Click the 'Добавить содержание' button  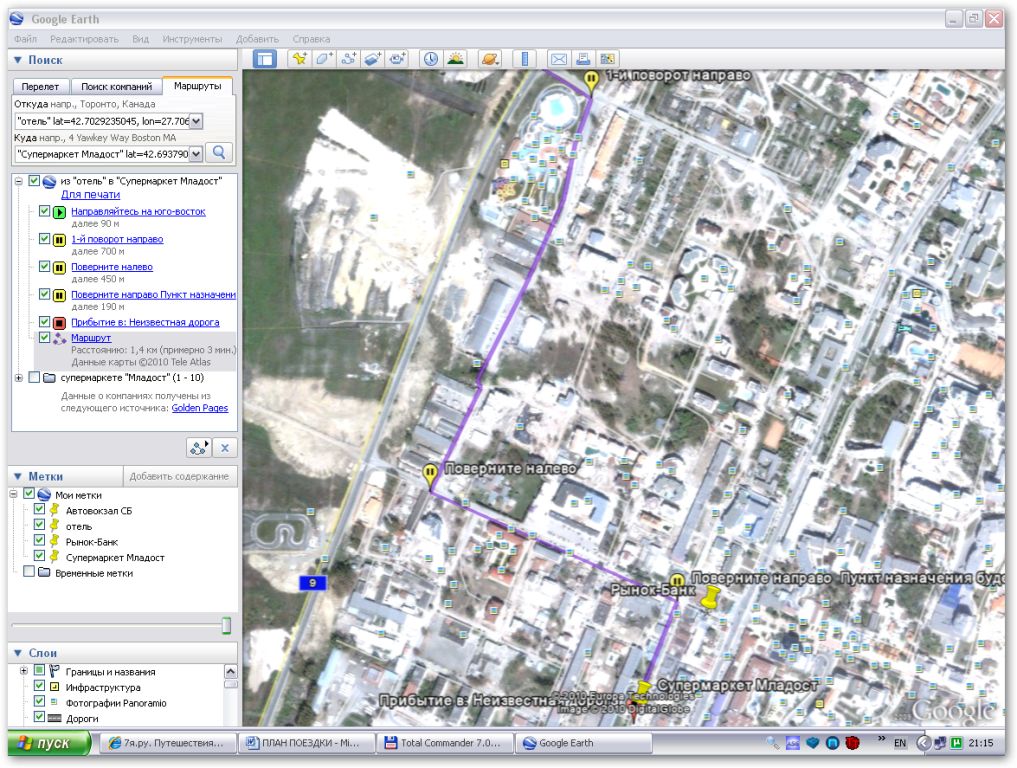point(179,476)
